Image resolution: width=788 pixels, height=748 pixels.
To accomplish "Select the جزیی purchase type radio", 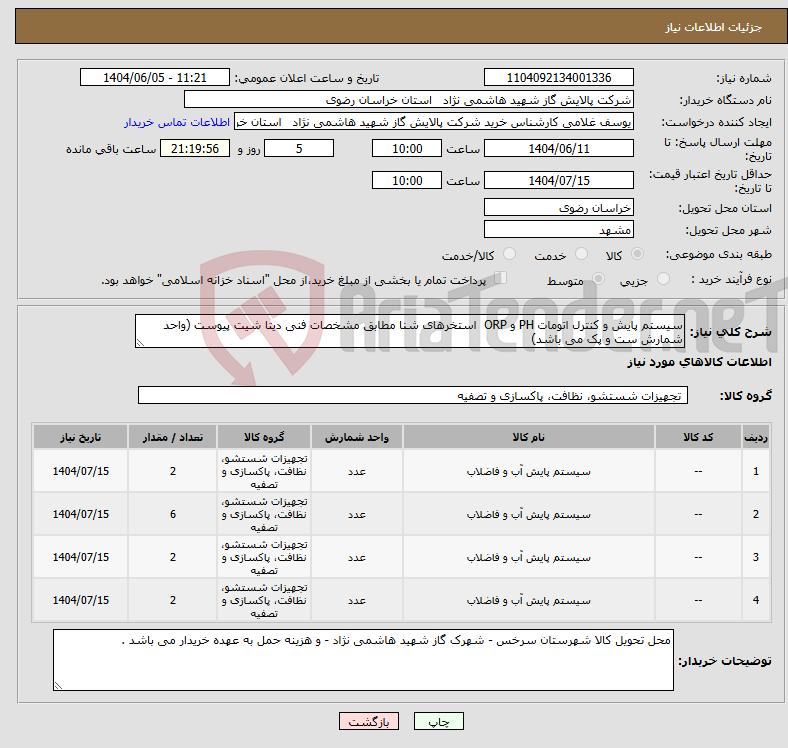I will pos(663,279).
